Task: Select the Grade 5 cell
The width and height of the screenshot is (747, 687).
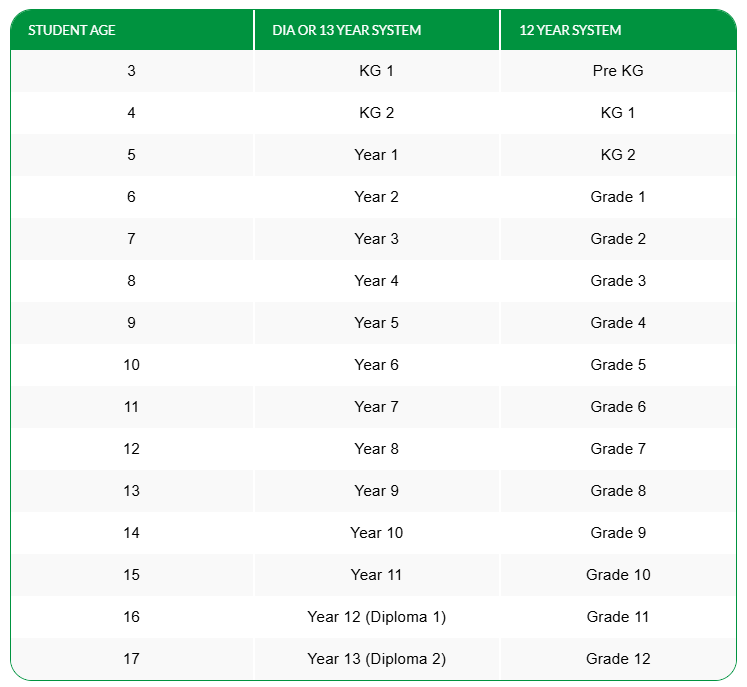Action: pyautogui.click(x=618, y=365)
